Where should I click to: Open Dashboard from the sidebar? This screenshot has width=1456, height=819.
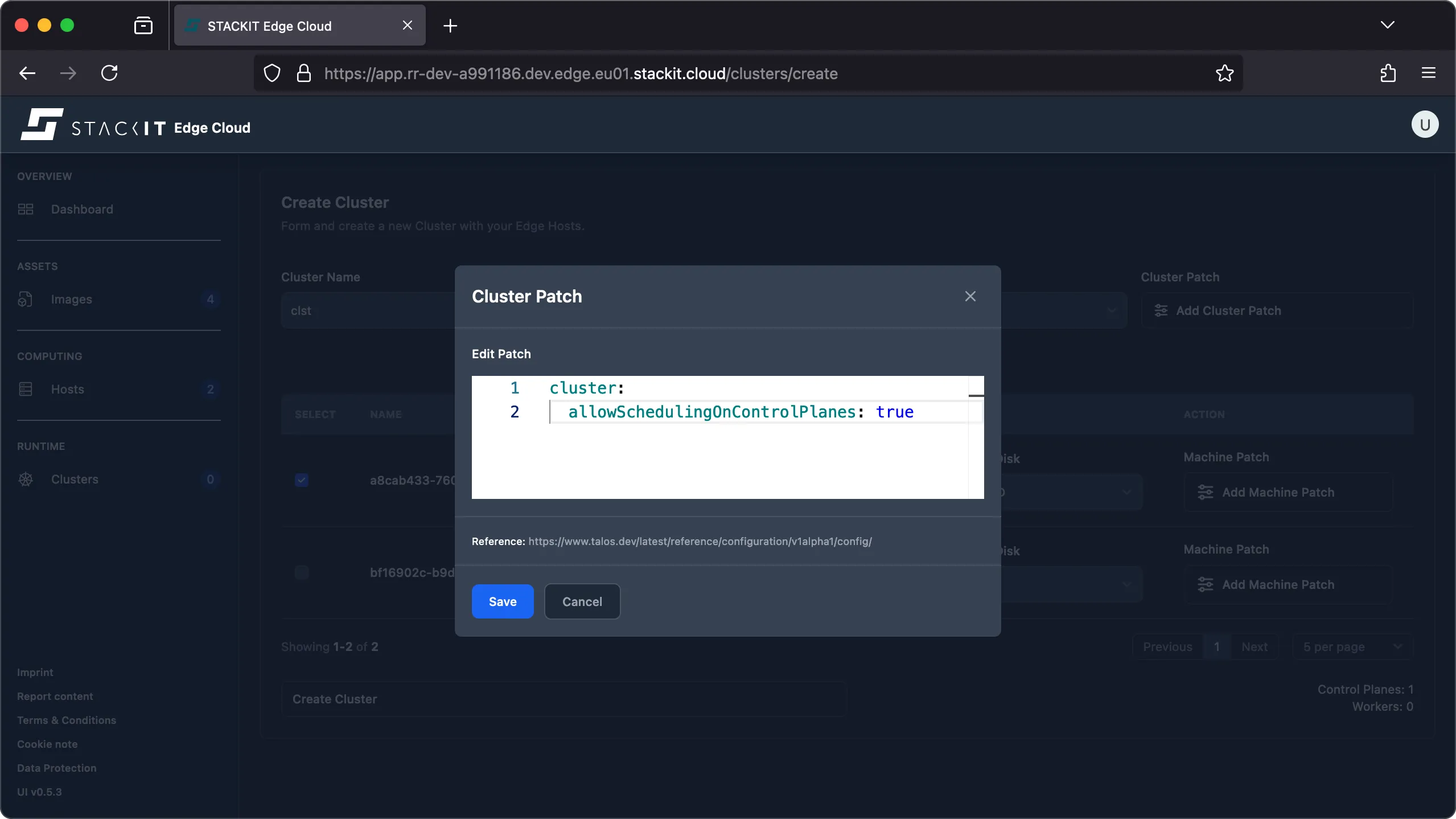click(81, 209)
